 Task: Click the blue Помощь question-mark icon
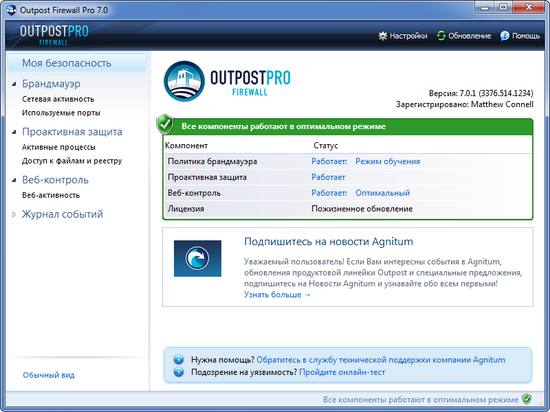[504, 36]
